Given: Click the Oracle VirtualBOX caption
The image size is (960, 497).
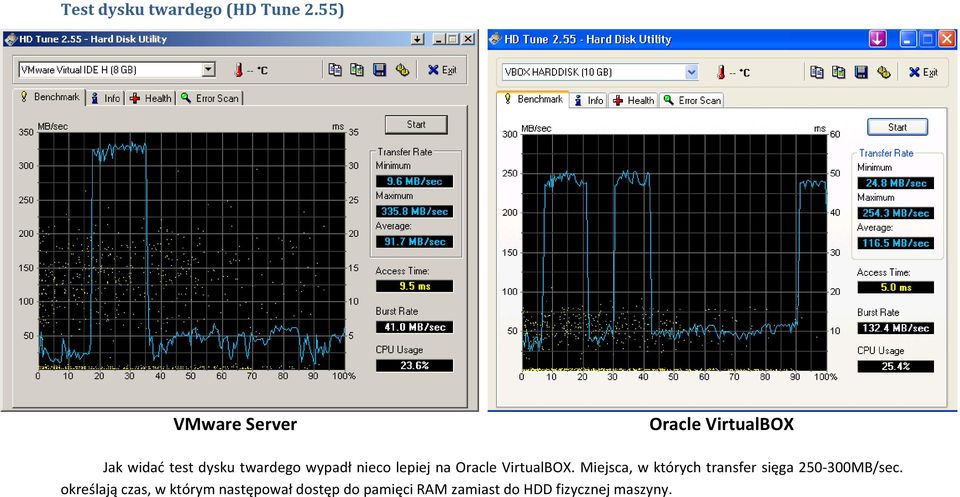Looking at the screenshot, I should point(721,424).
